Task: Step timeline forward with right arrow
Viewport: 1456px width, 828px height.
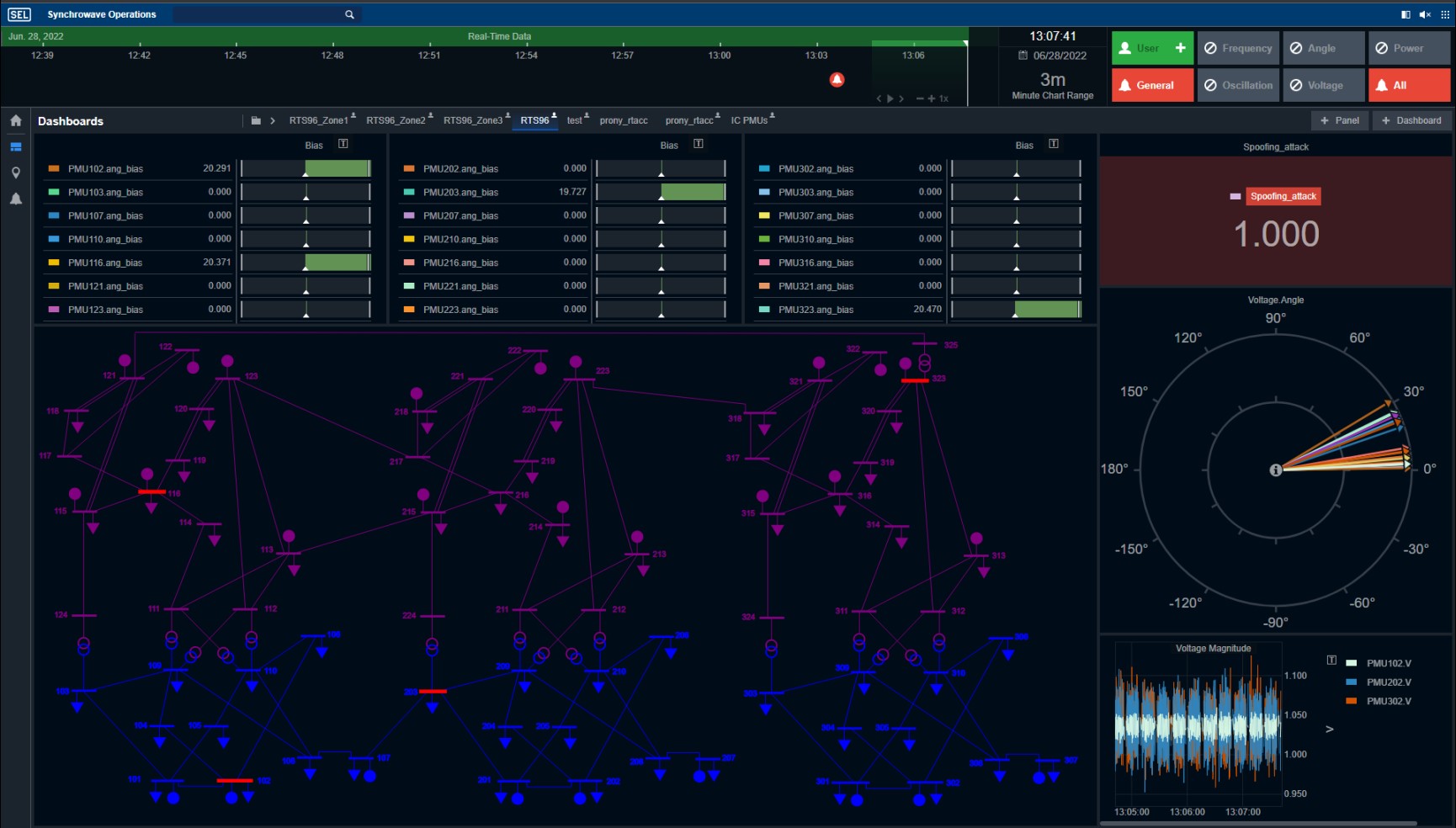Action: coord(901,98)
